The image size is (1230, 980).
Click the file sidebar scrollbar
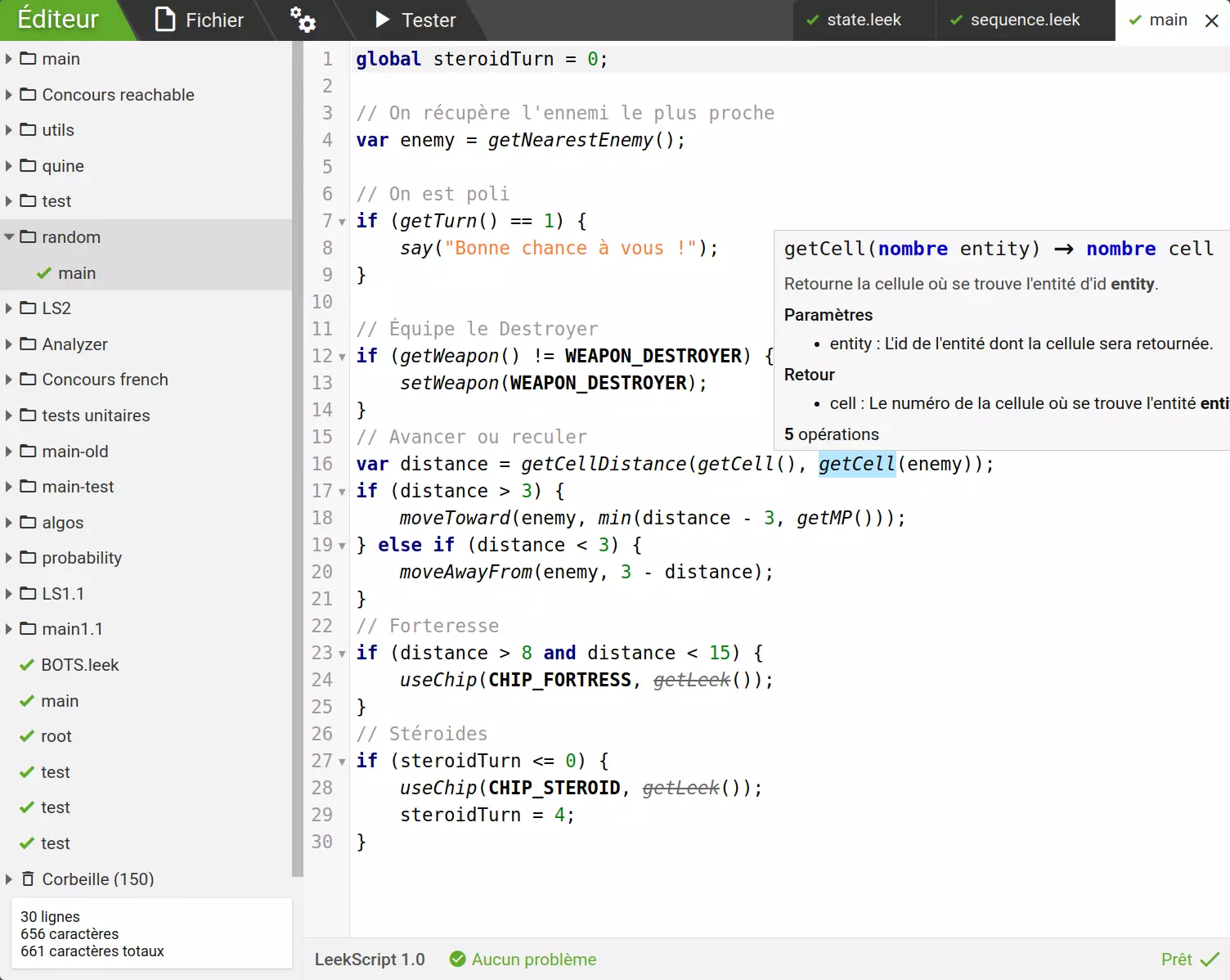click(x=298, y=458)
